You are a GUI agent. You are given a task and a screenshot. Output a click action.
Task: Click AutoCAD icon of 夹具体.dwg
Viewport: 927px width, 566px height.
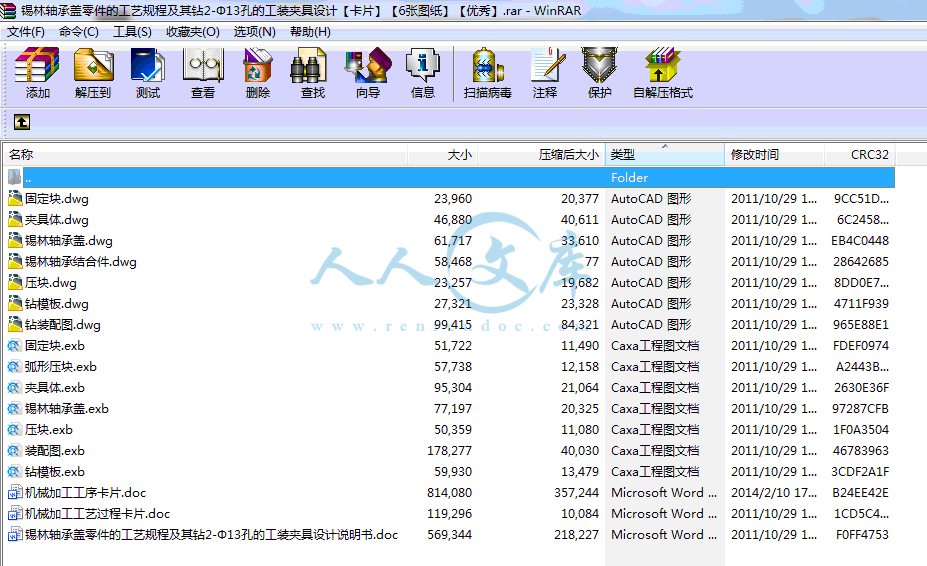(x=15, y=219)
